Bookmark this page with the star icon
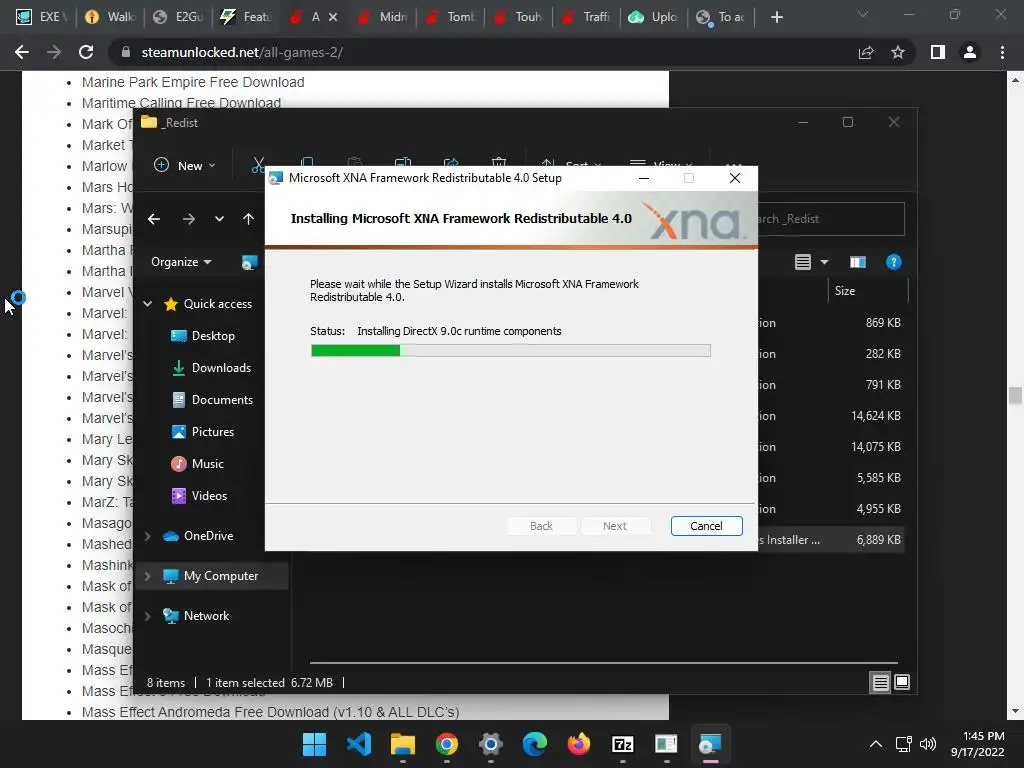Image resolution: width=1024 pixels, height=768 pixels. (898, 52)
